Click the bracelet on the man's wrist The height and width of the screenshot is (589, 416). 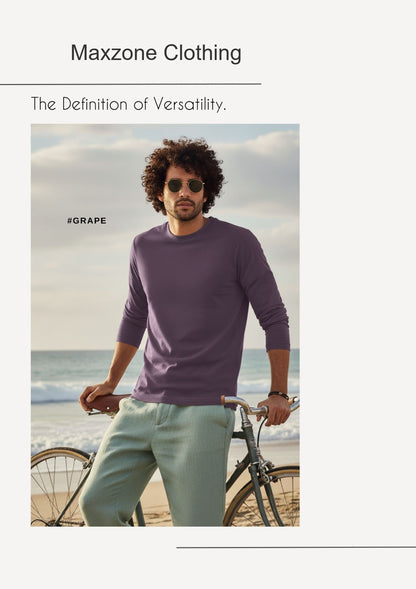click(278, 395)
